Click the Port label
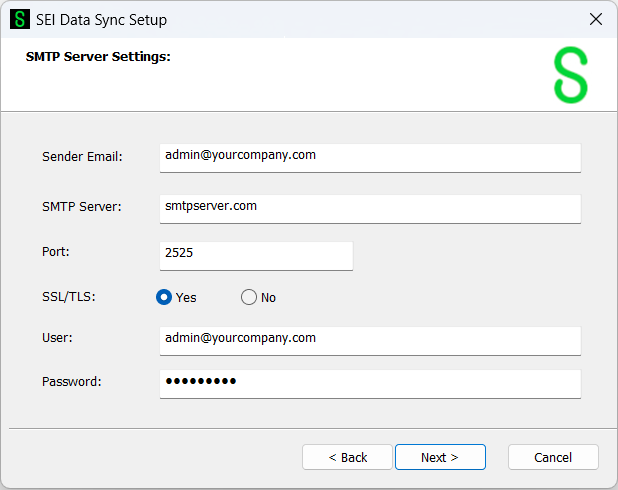 (56, 253)
